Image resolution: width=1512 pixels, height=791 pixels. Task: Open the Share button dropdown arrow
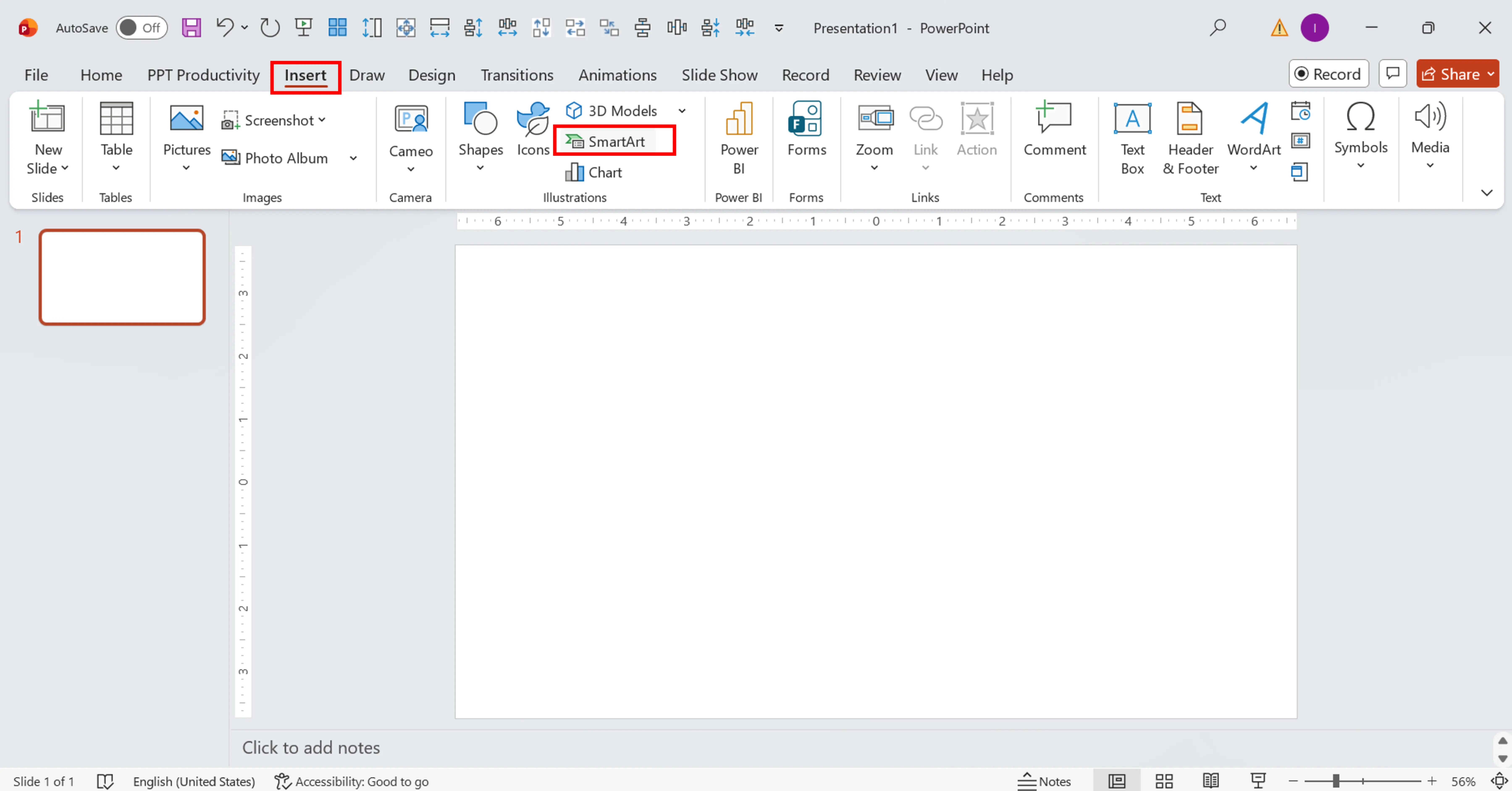click(x=1490, y=74)
